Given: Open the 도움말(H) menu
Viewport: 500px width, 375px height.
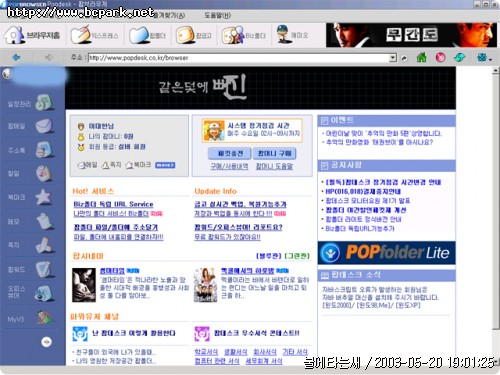Looking at the screenshot, I should tap(217, 15).
